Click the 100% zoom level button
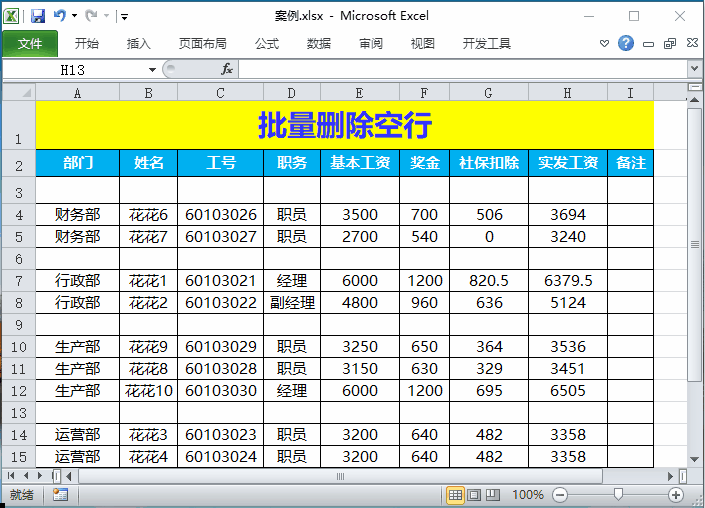 [528, 495]
